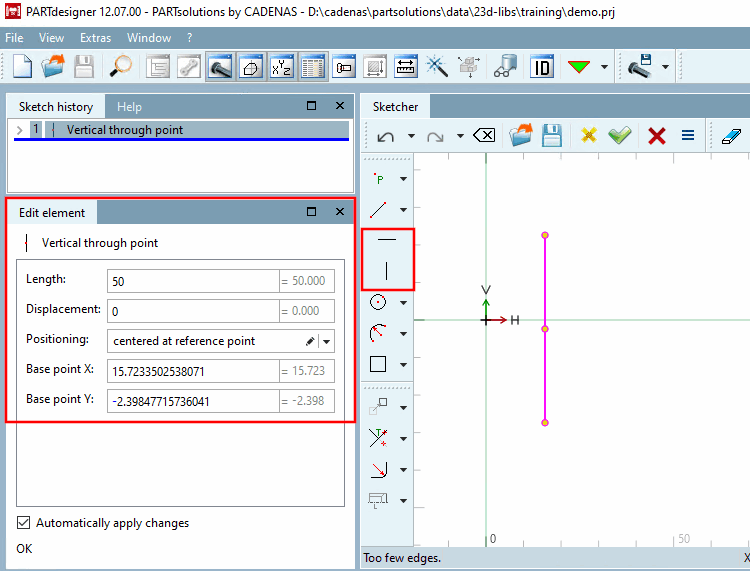
Task: Expand the fillet tool dropdown arrow
Action: click(403, 470)
